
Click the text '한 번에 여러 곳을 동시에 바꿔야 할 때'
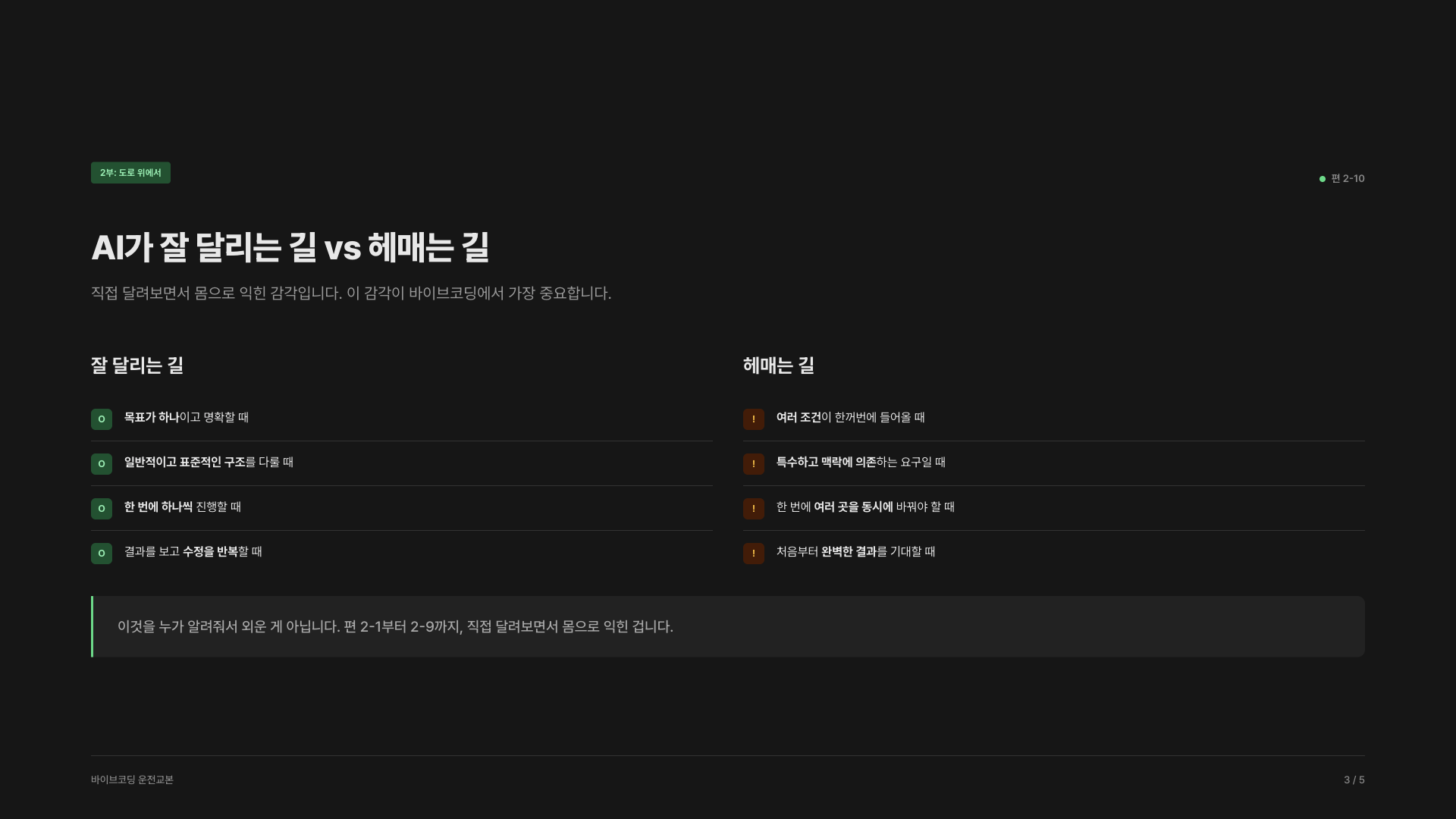pos(864,507)
